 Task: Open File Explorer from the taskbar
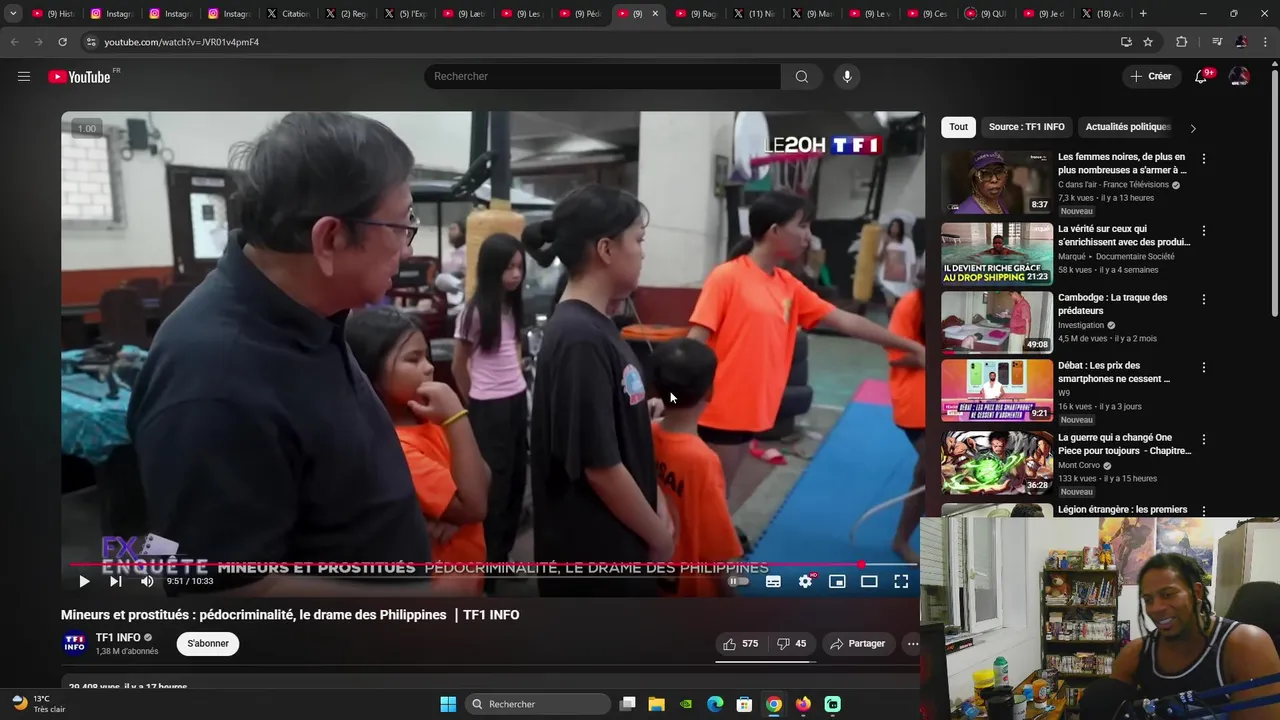[657, 704]
